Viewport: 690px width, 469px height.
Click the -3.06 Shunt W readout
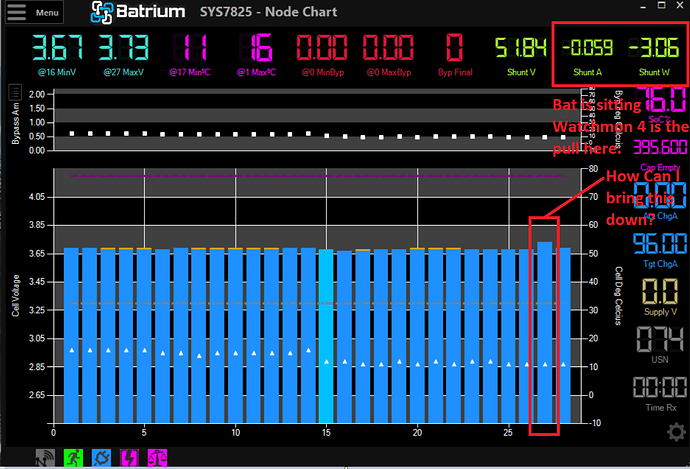(x=654, y=48)
